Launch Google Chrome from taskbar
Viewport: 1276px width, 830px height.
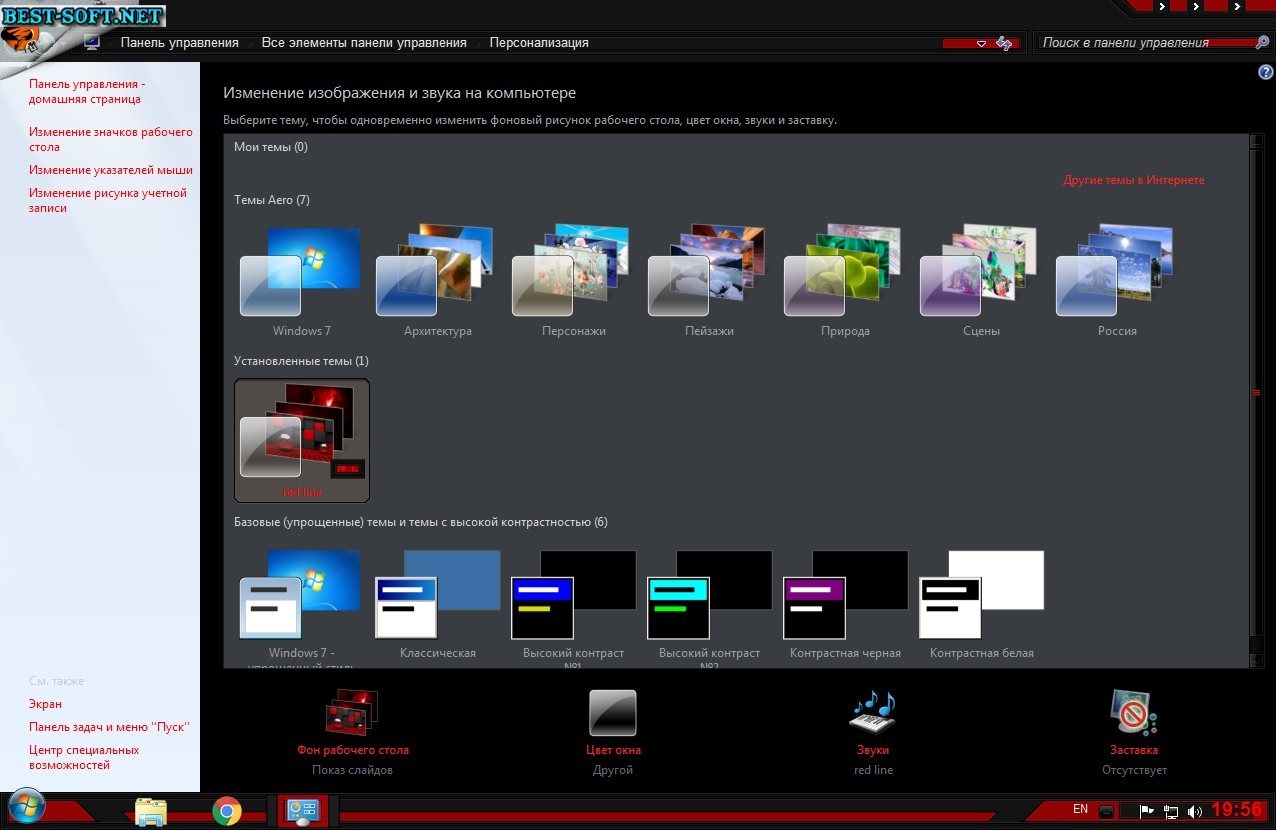click(x=227, y=811)
